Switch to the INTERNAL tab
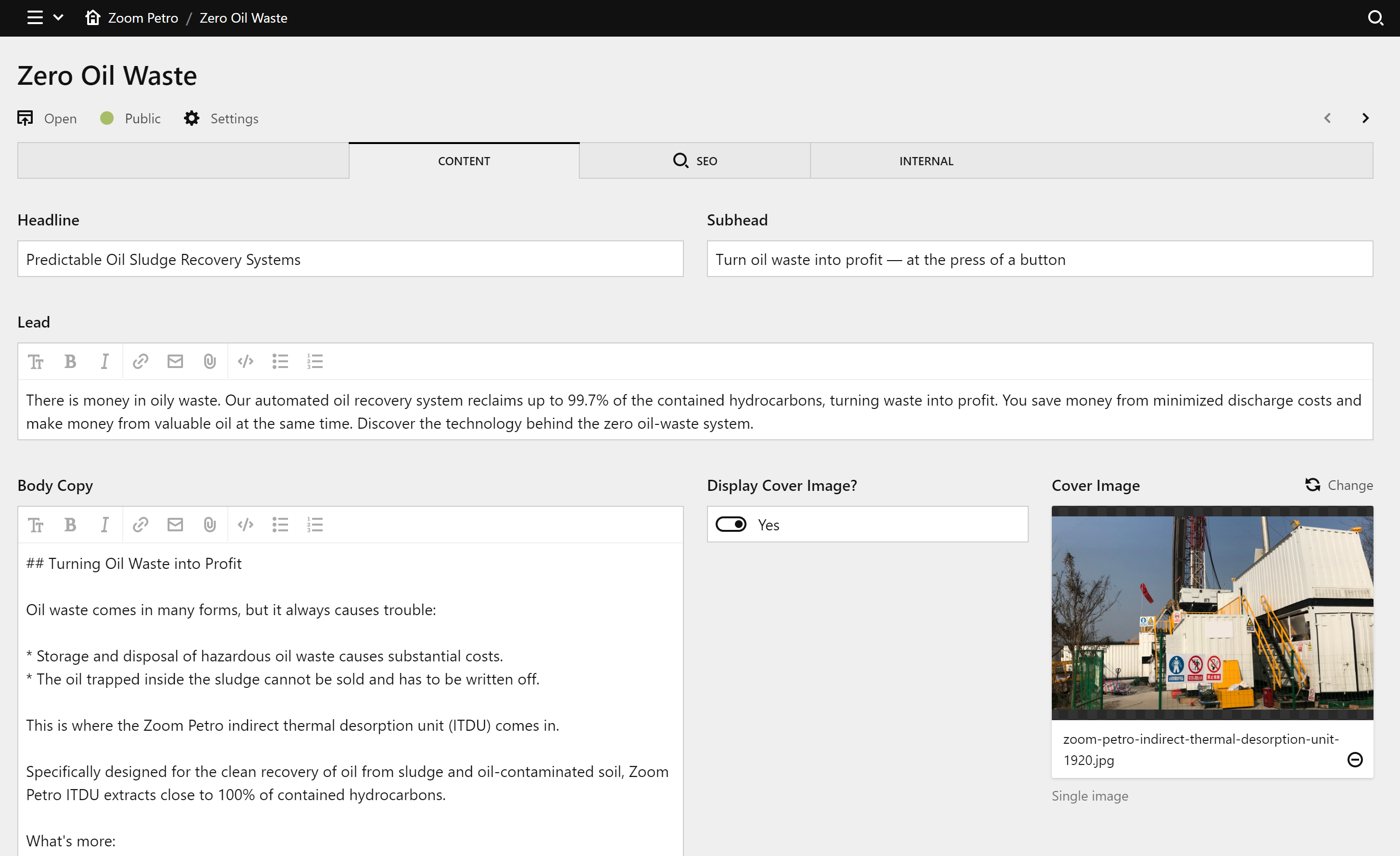This screenshot has width=1400, height=856. pos(926,160)
